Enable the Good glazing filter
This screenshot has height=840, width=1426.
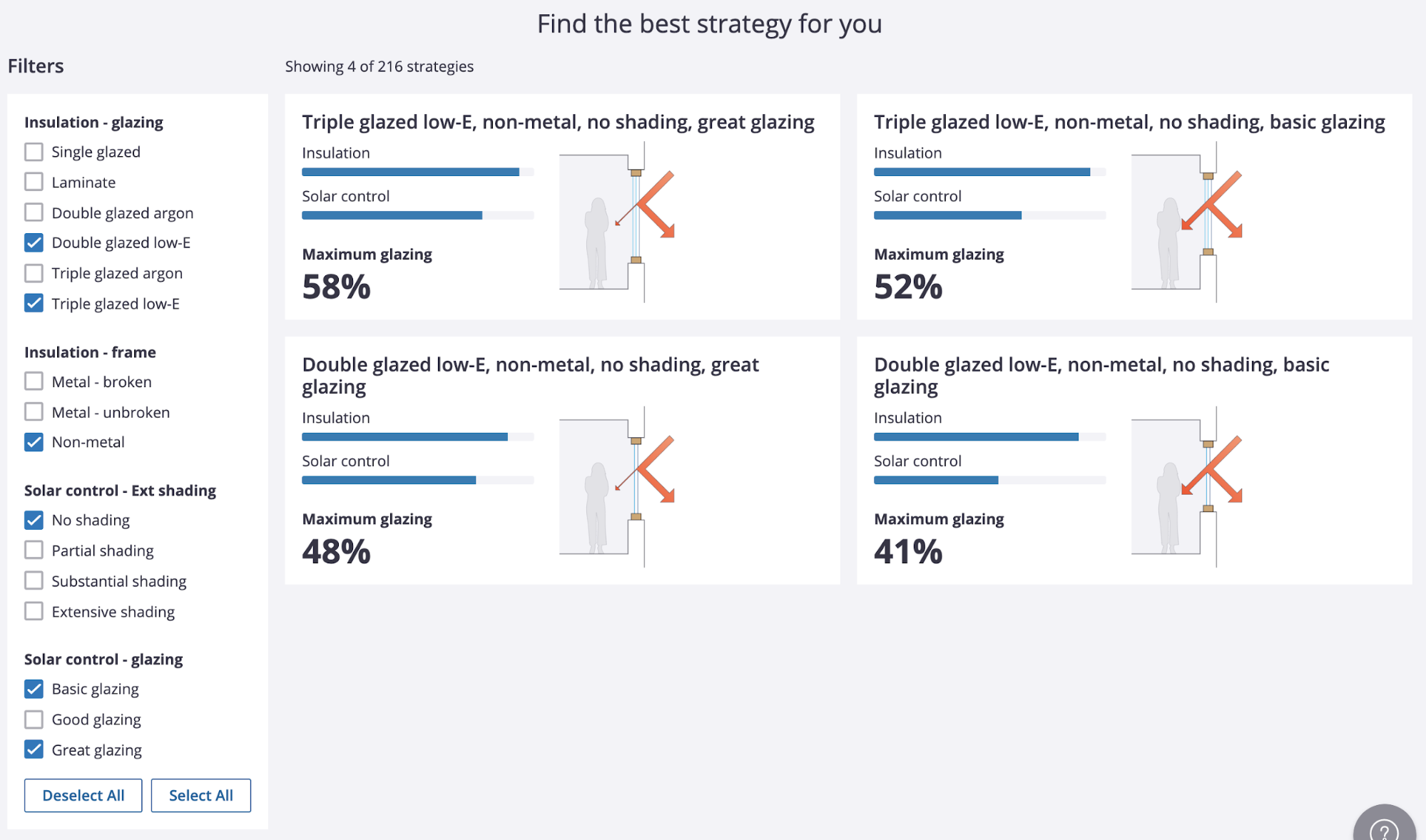tap(34, 719)
